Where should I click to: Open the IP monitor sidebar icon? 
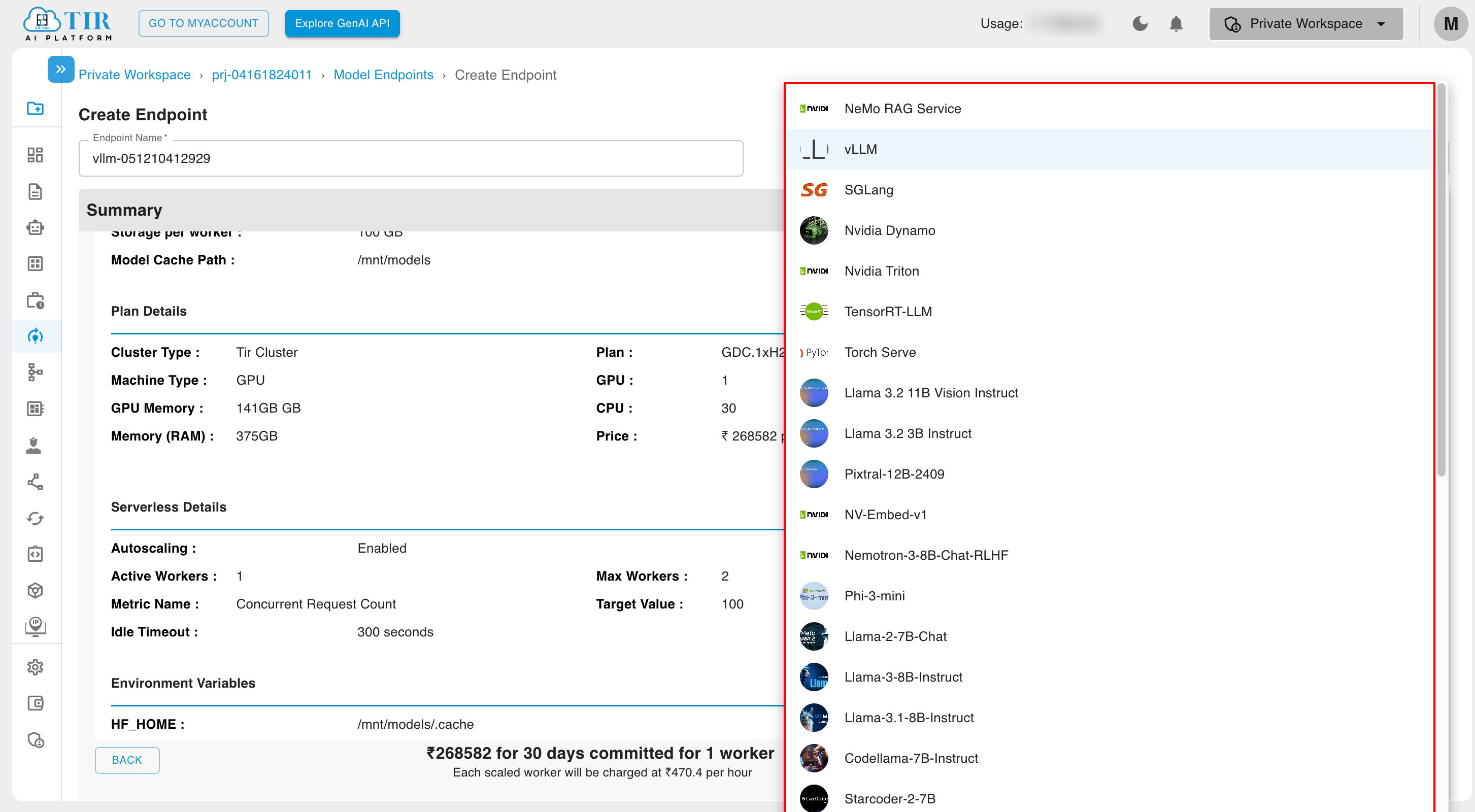coord(36,626)
